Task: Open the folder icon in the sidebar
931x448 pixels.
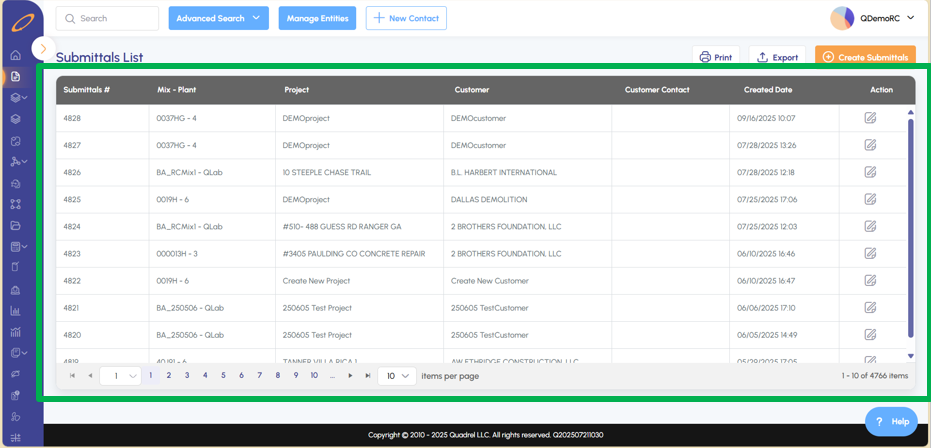Action: [16, 225]
